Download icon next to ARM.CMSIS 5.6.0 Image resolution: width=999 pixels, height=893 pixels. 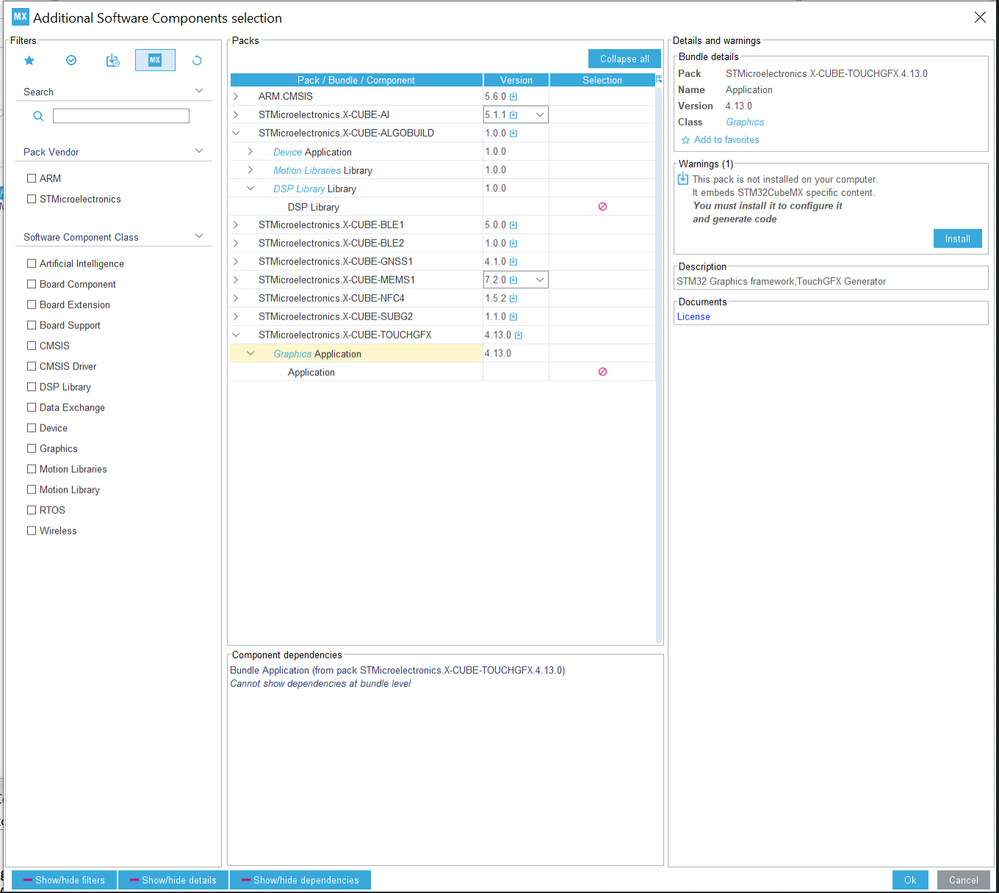[514, 97]
